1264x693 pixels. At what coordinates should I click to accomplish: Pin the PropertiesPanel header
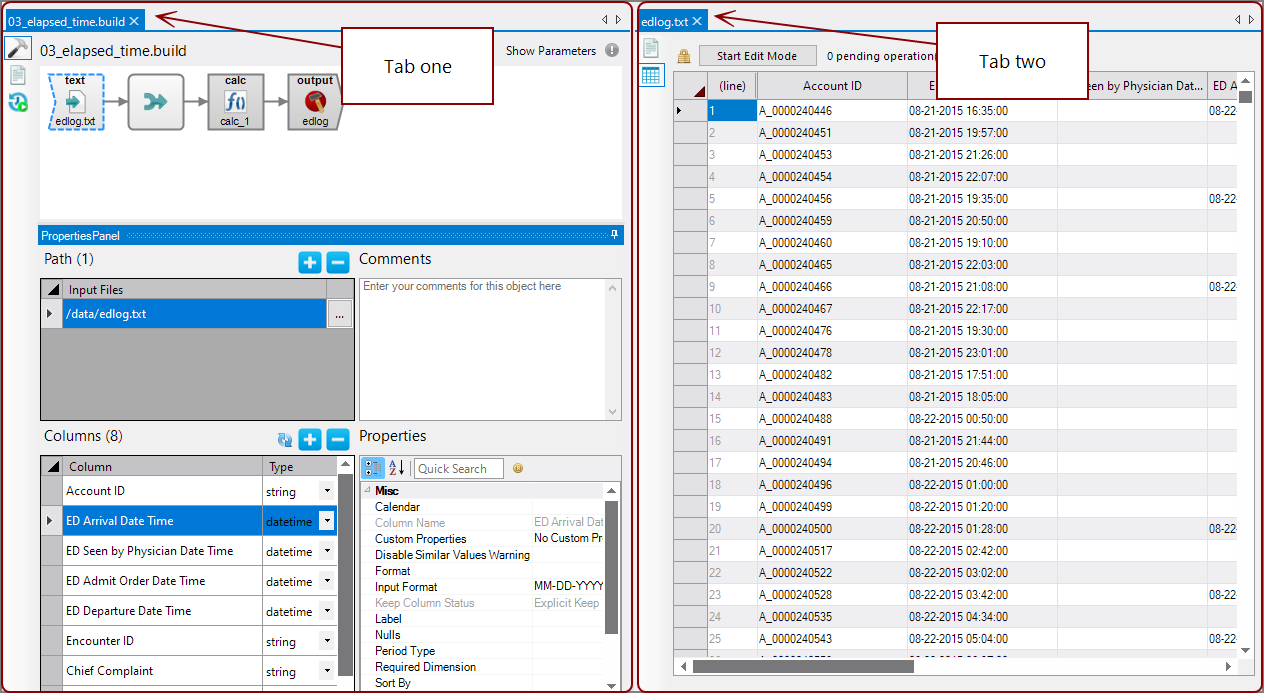[615, 235]
